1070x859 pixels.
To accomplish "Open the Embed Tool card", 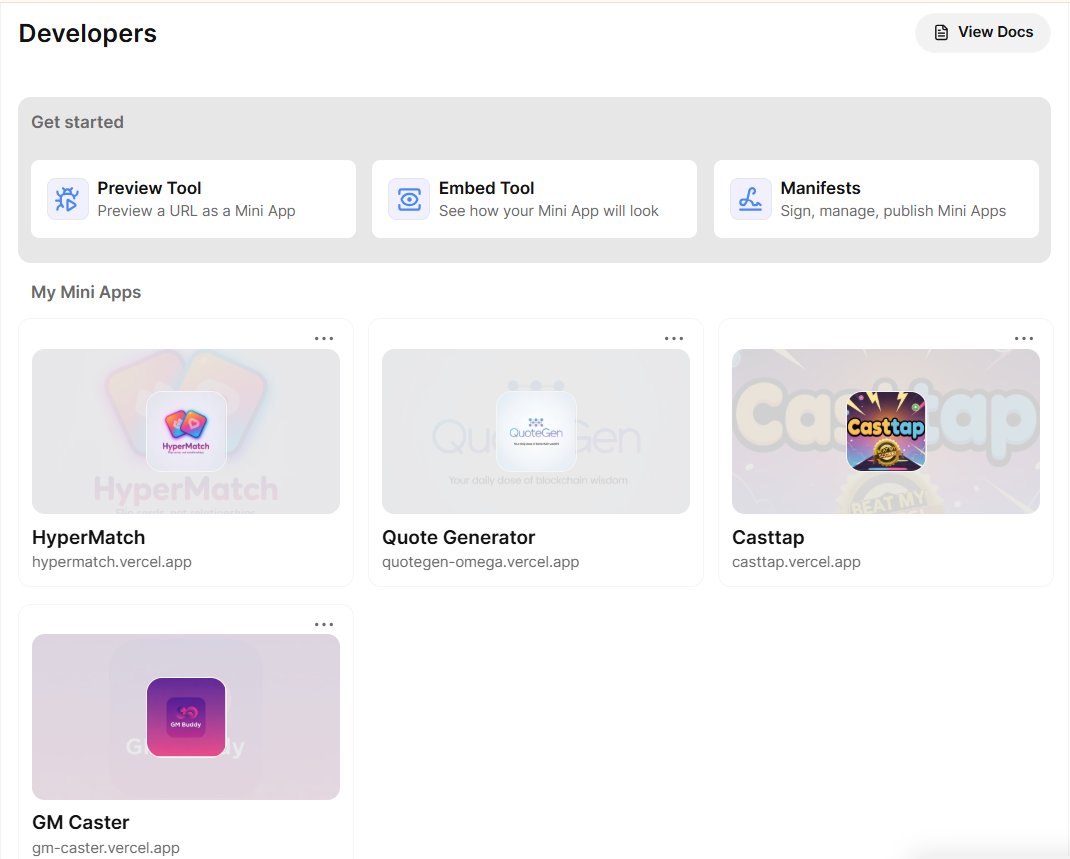I will click(534, 199).
